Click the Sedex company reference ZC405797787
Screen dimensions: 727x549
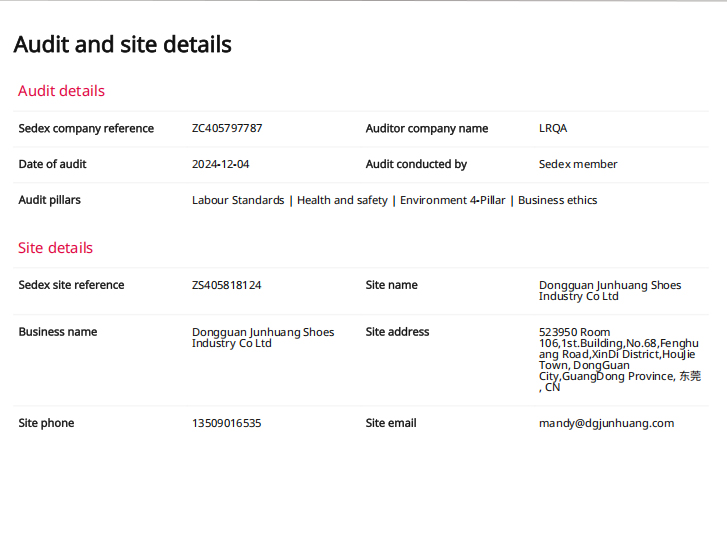point(227,129)
